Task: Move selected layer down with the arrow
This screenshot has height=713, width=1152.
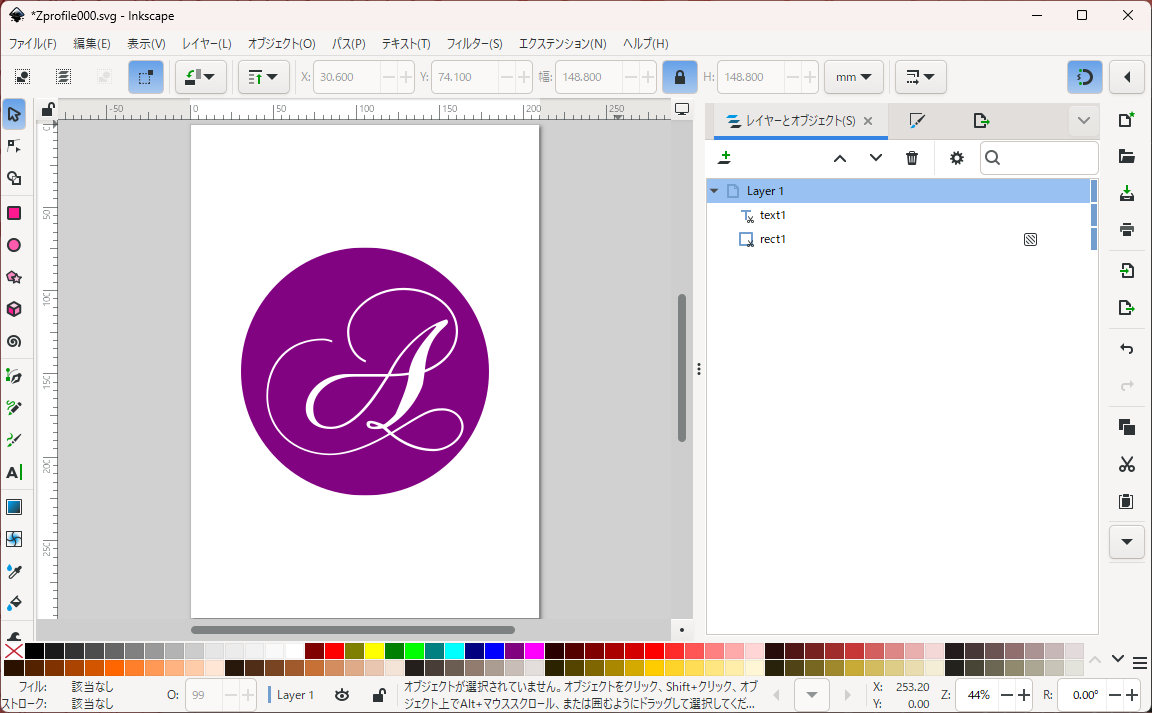Action: pos(876,158)
